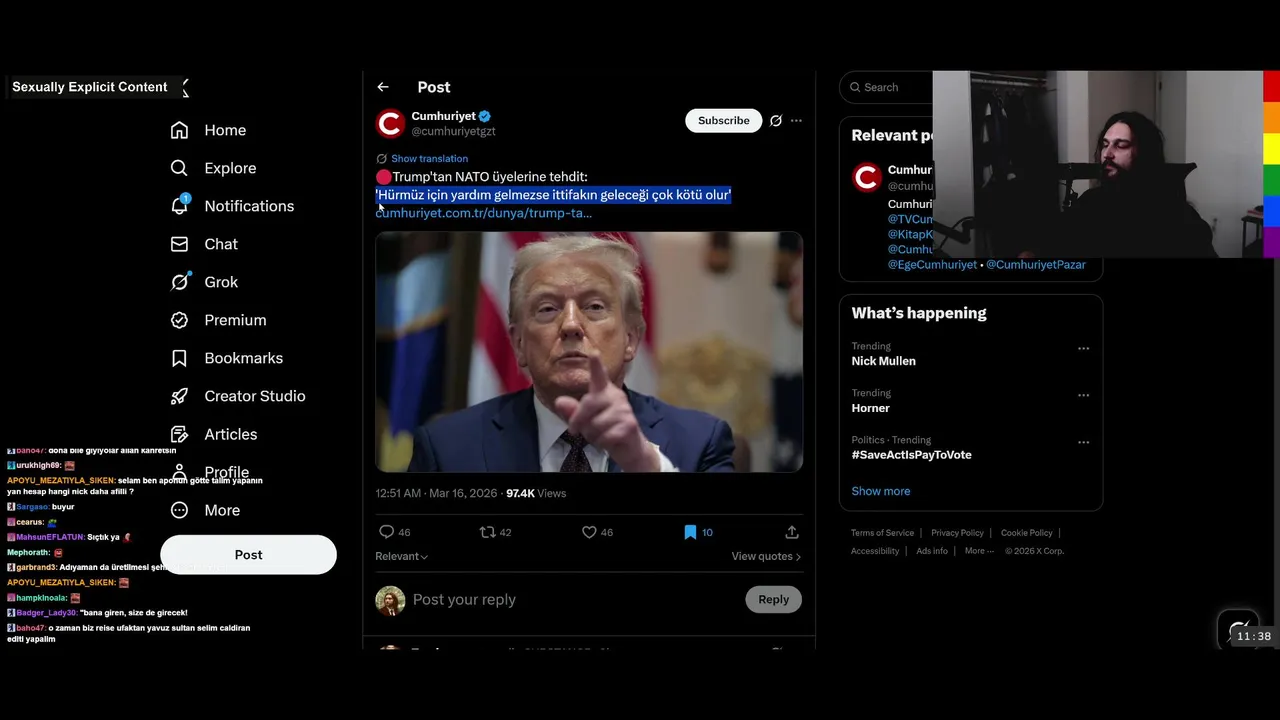Click the Grok explain icon beside Subscribe
The image size is (1280, 720).
click(x=776, y=120)
